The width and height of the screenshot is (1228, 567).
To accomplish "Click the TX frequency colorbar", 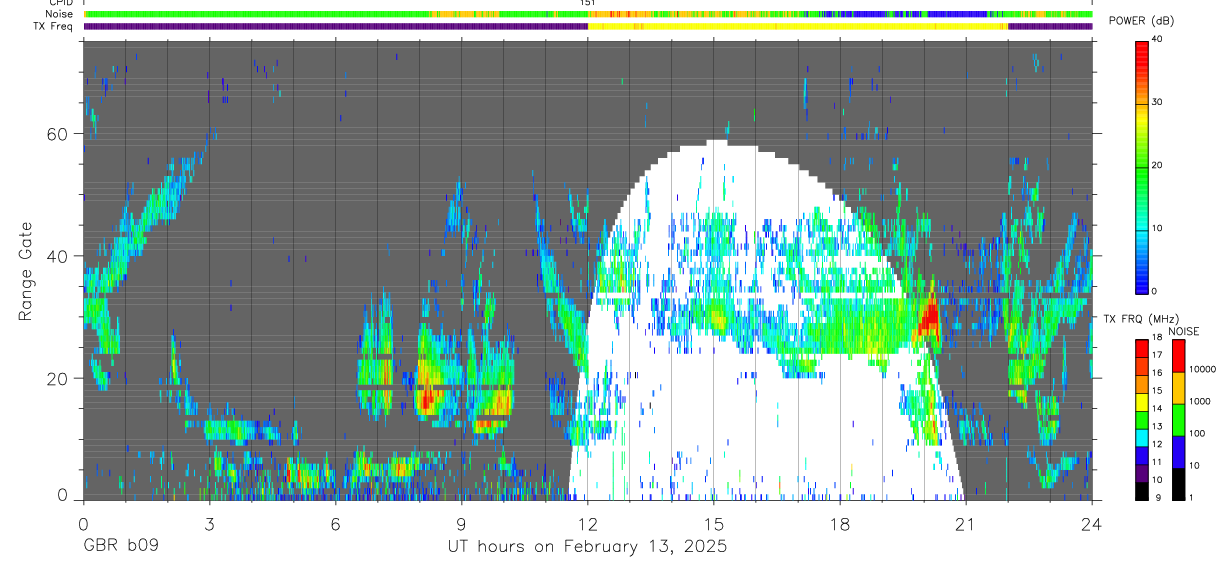I will click(1141, 419).
